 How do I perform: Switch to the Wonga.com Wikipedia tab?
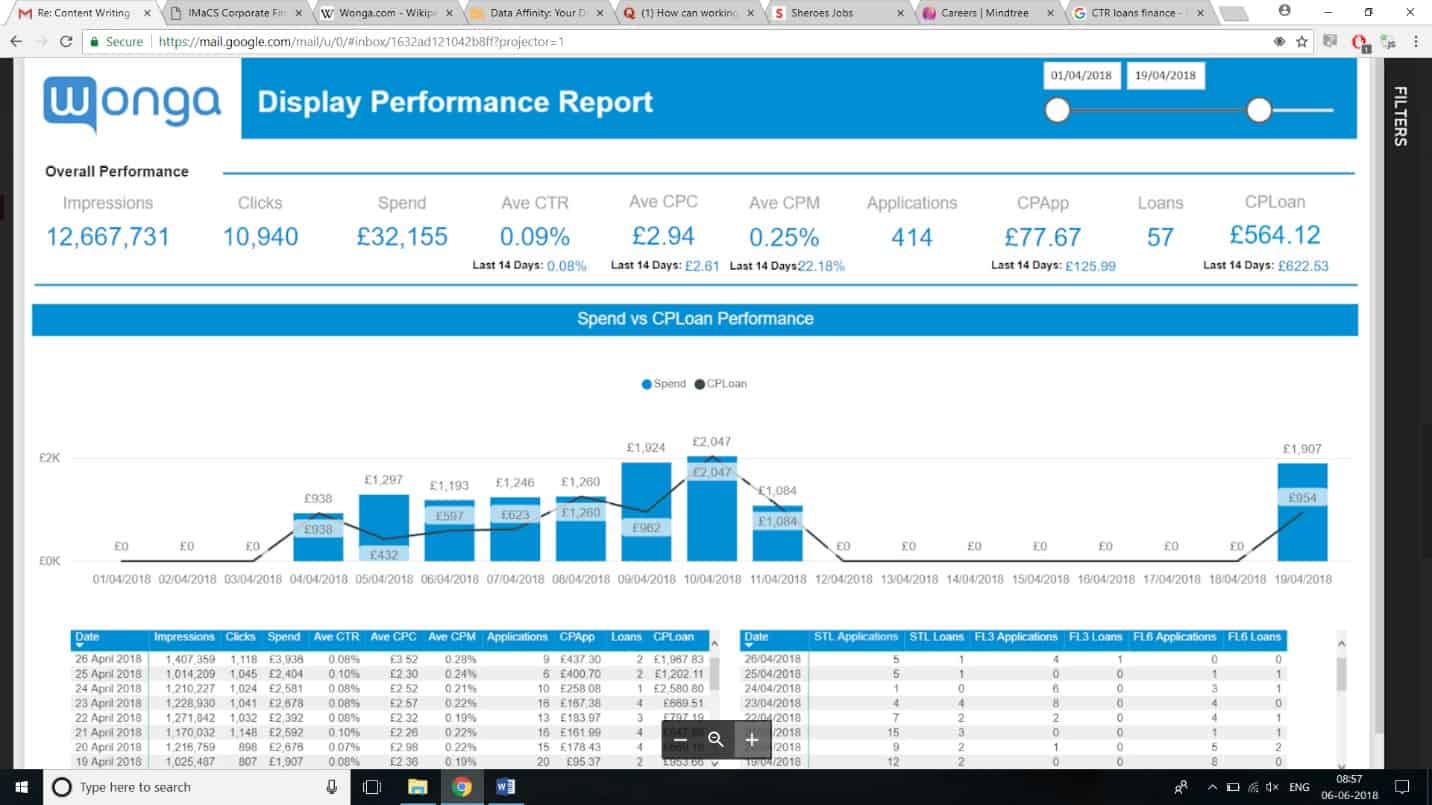pyautogui.click(x=388, y=14)
